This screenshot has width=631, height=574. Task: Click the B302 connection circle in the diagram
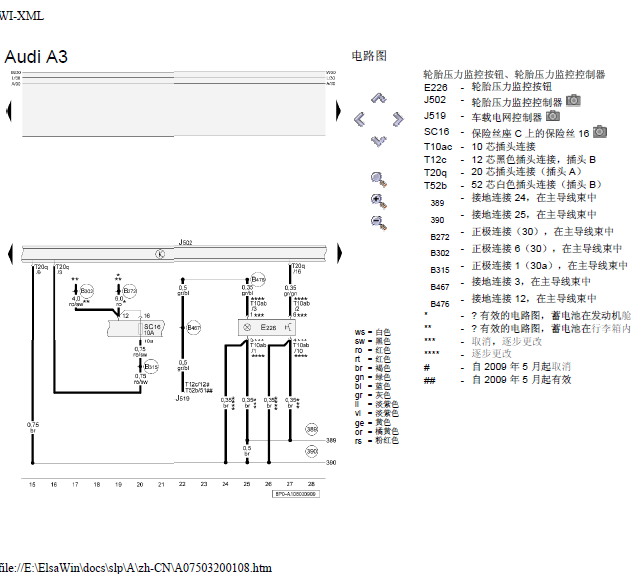coord(87,290)
